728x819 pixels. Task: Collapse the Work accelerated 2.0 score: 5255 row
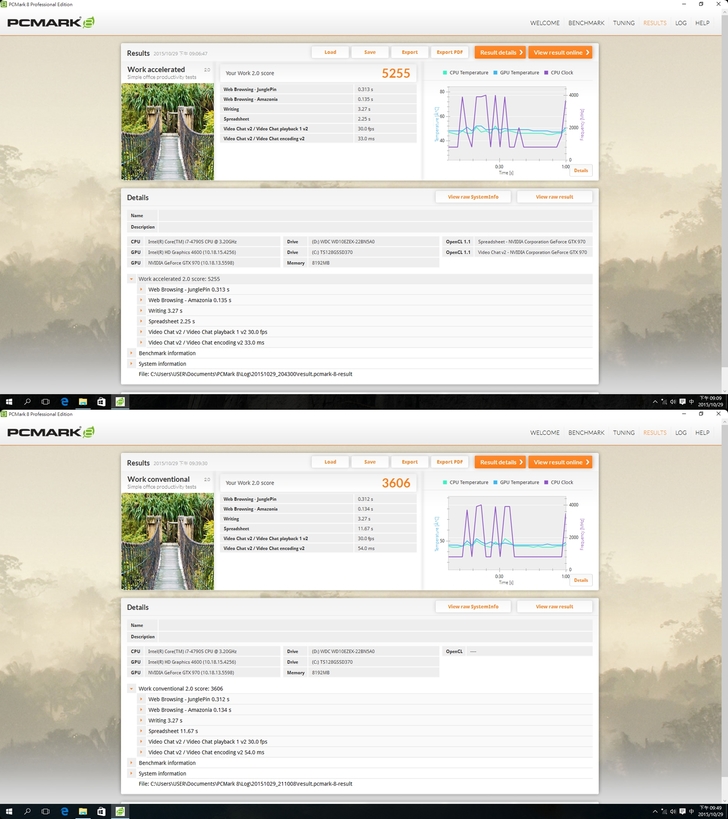131,278
